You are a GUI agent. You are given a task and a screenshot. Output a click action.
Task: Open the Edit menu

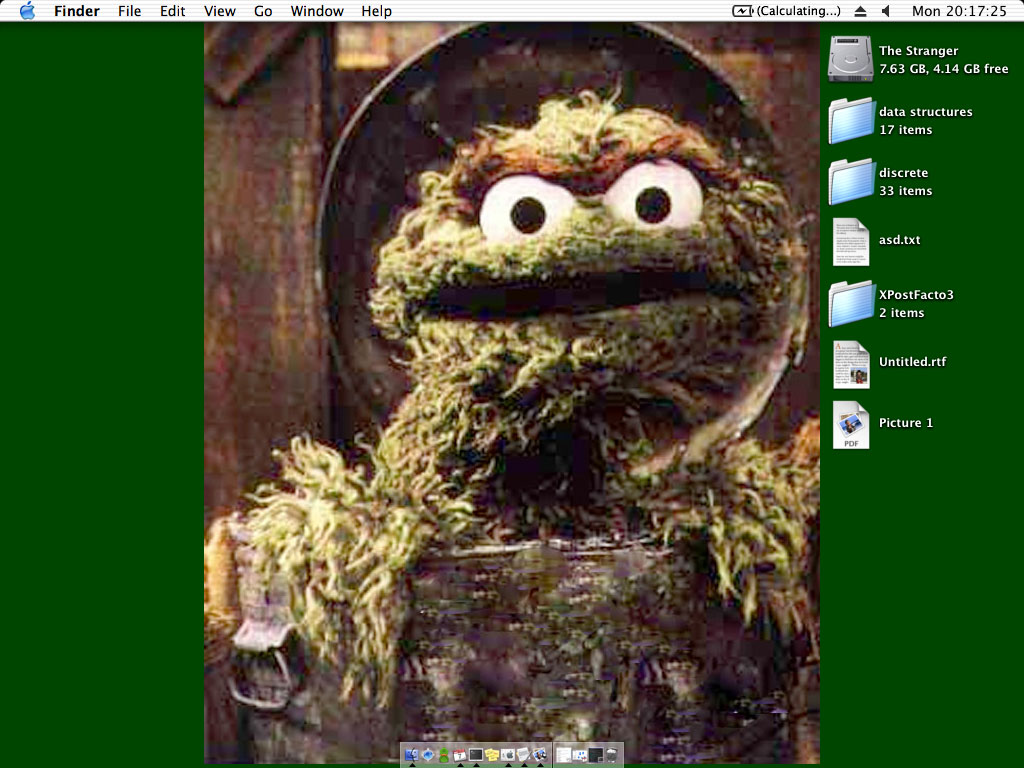coord(172,11)
